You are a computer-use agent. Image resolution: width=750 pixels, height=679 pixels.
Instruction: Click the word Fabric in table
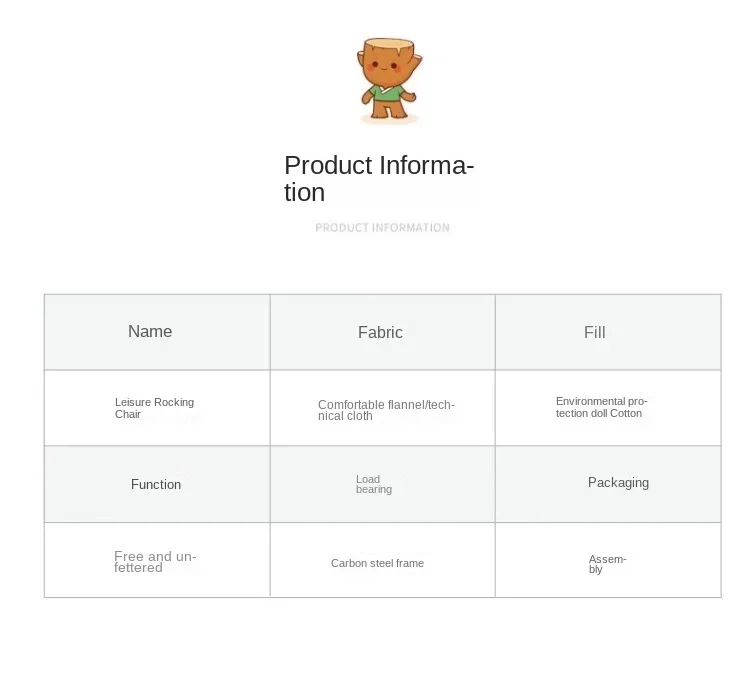[380, 333]
